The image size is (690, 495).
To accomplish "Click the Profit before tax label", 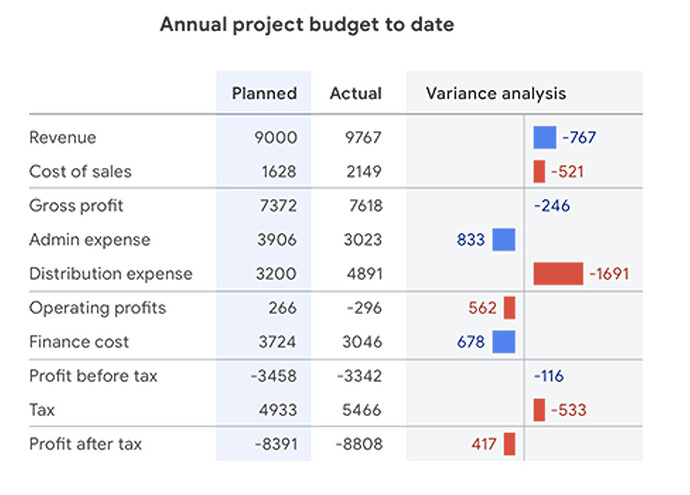I will click(93, 376).
